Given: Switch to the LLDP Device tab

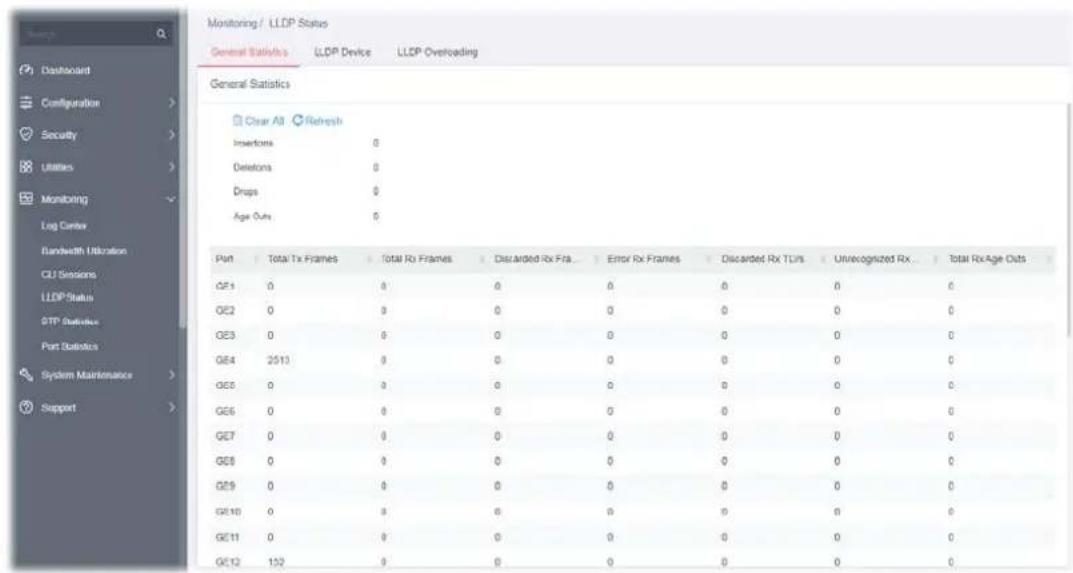Looking at the screenshot, I should [x=342, y=52].
